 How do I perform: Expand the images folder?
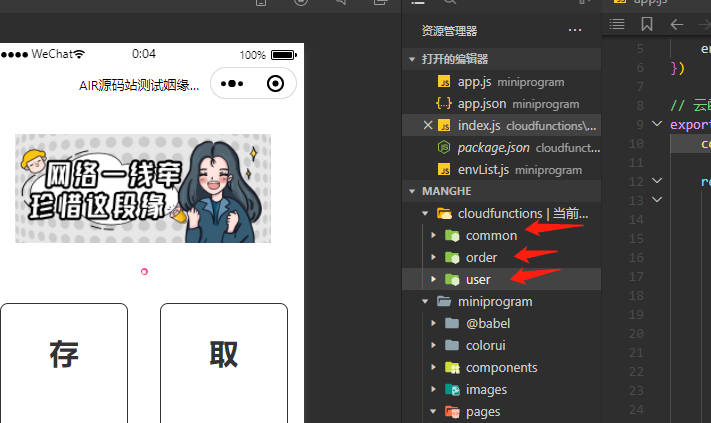tap(433, 389)
